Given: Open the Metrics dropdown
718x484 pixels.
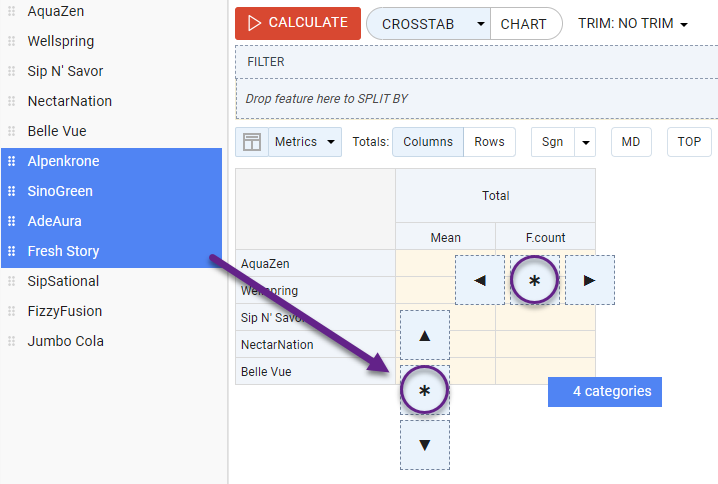Looking at the screenshot, I should coord(305,142).
